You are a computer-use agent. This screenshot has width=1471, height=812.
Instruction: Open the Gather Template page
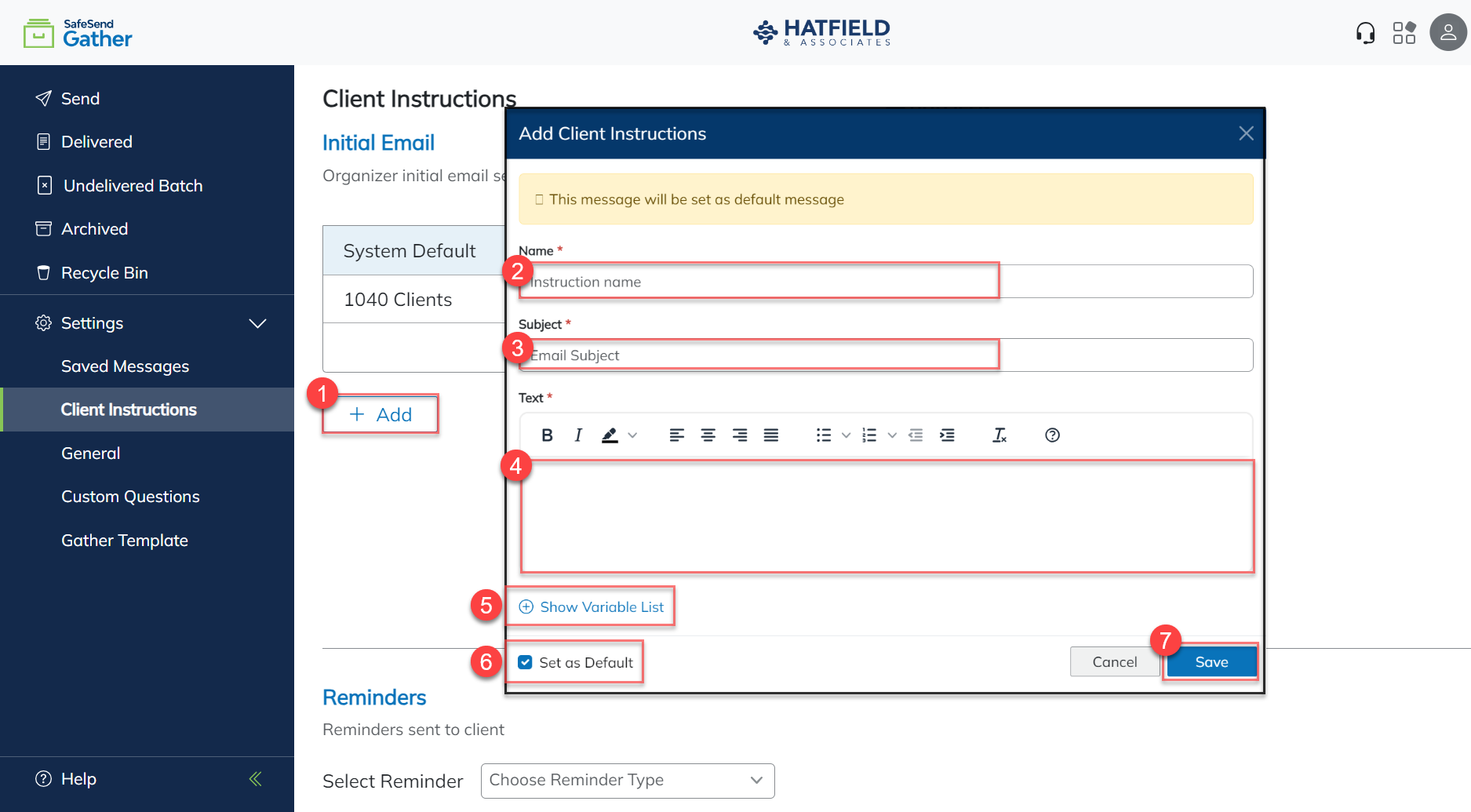124,540
